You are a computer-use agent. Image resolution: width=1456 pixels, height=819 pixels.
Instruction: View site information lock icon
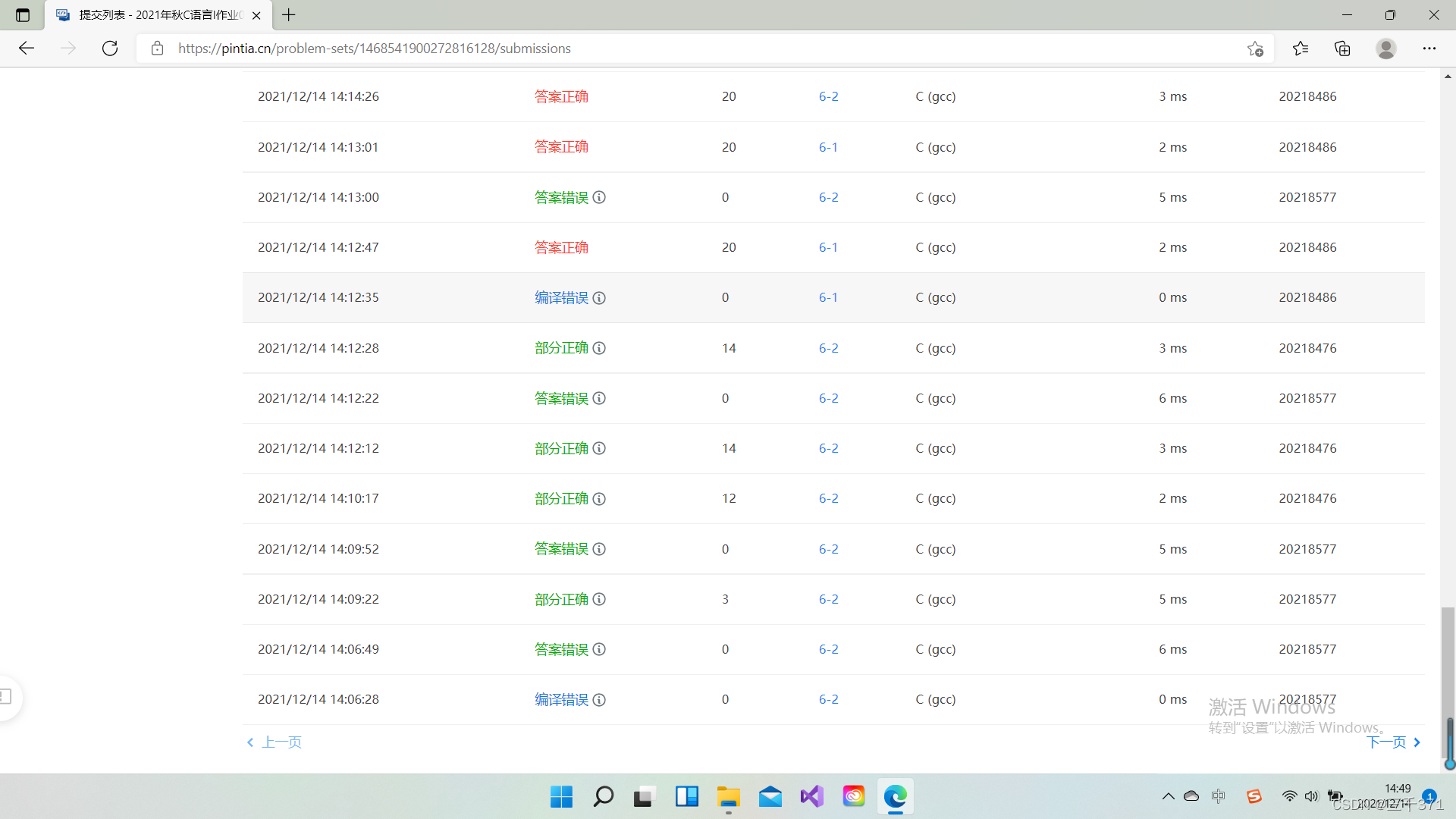[x=157, y=49]
